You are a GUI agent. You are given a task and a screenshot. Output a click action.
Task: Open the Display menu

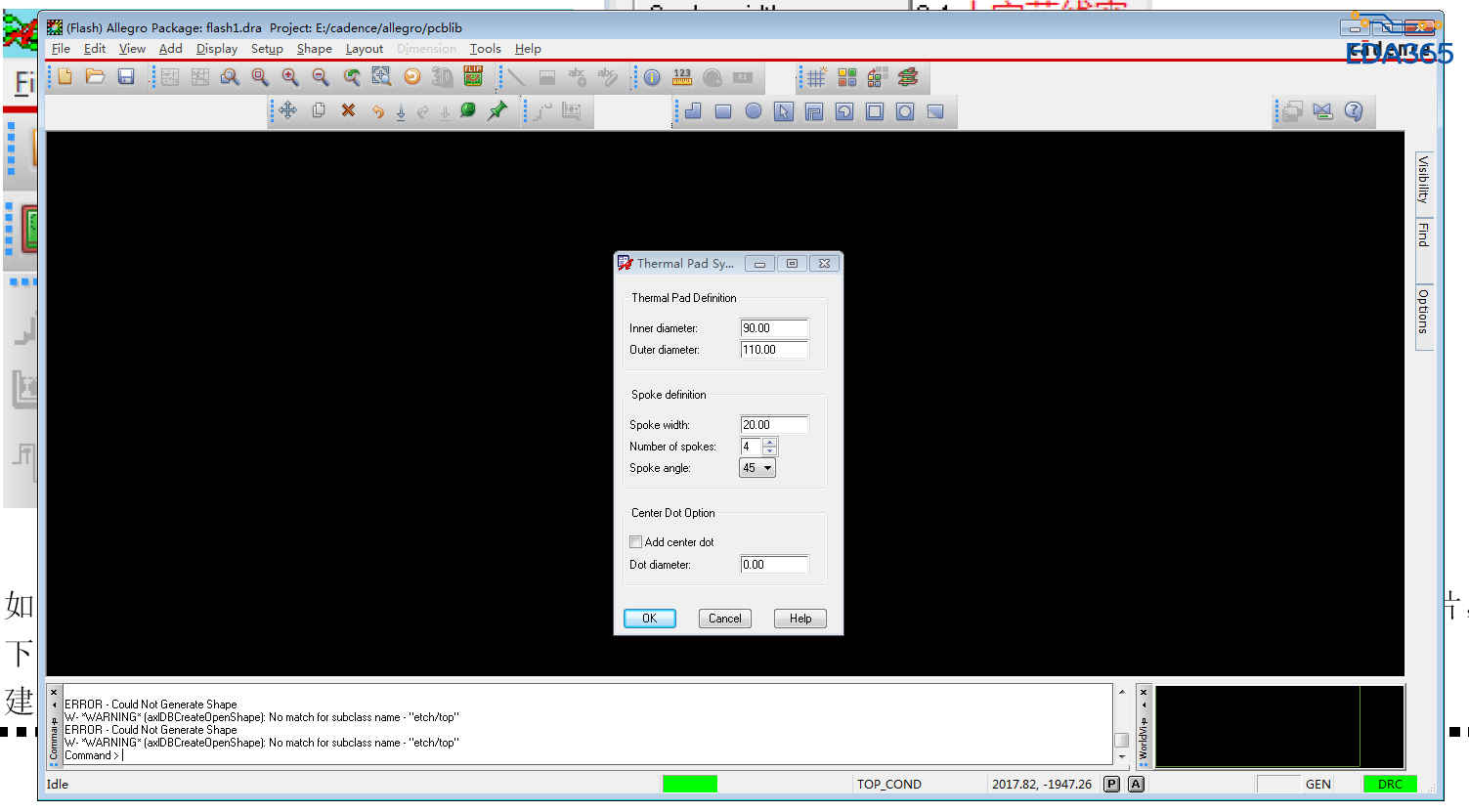pos(217,49)
